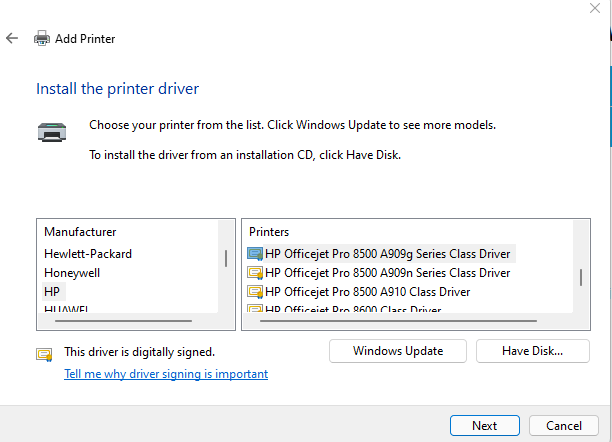Click the digitally signed certificate icon
Screen dimensions: 612x442
pyautogui.click(x=44, y=355)
